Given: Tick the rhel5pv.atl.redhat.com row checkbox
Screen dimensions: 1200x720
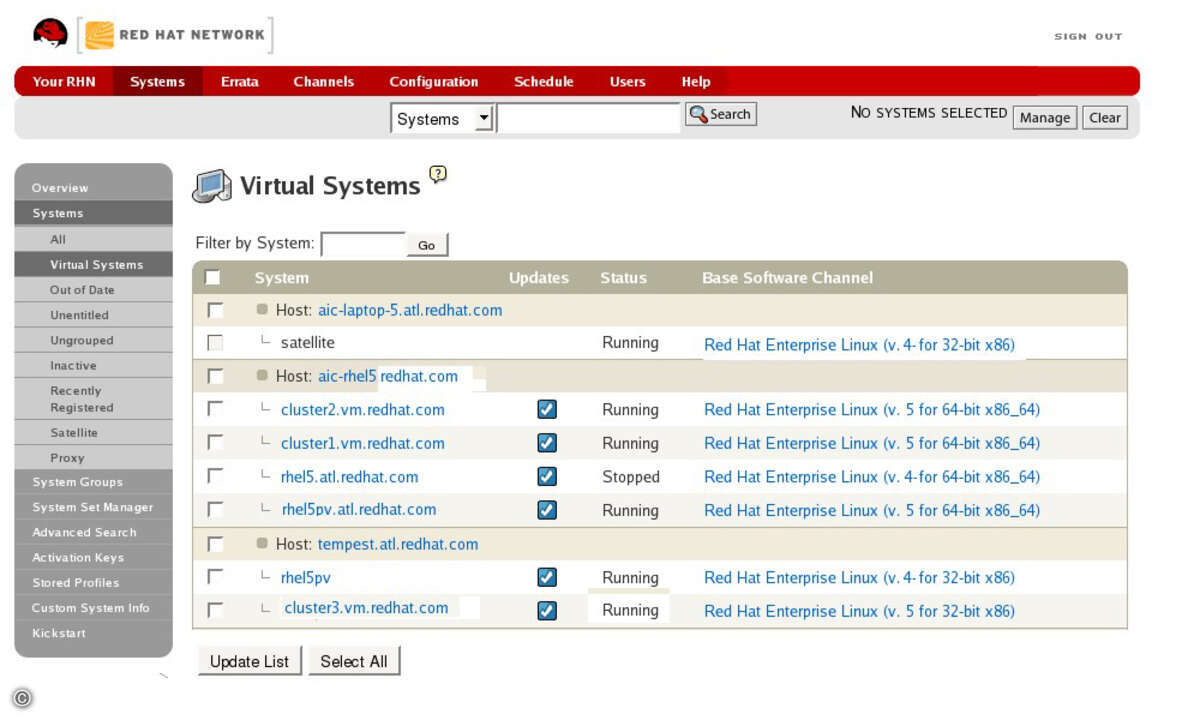Looking at the screenshot, I should pos(215,509).
